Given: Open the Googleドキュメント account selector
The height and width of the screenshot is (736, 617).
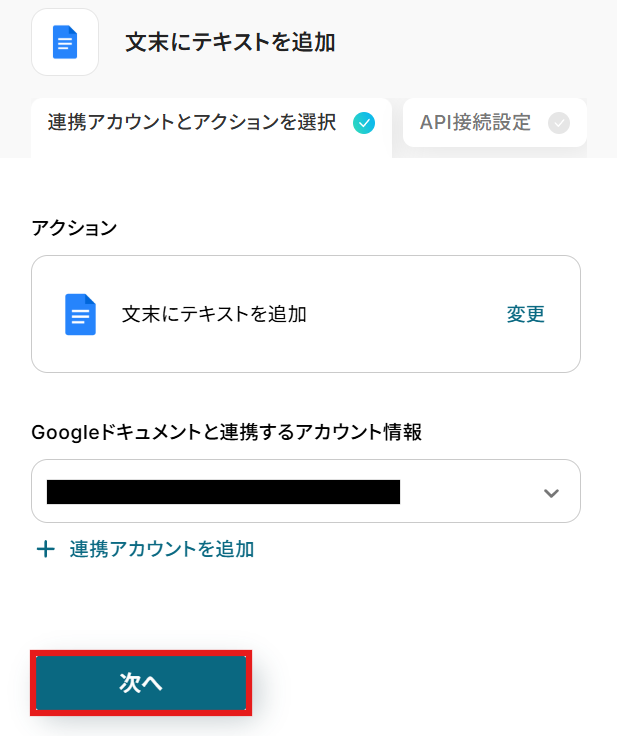Looking at the screenshot, I should 306,491.
